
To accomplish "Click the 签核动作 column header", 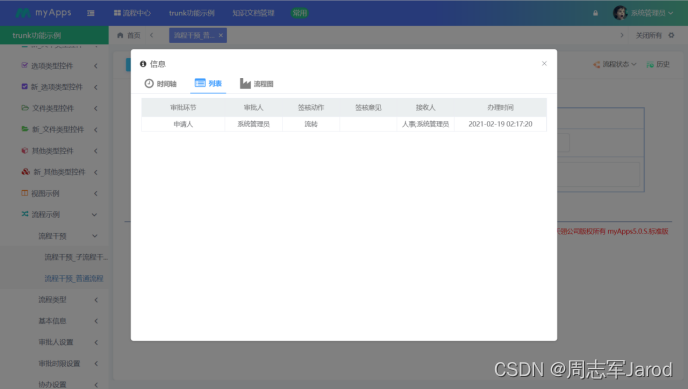I will 311,107.
